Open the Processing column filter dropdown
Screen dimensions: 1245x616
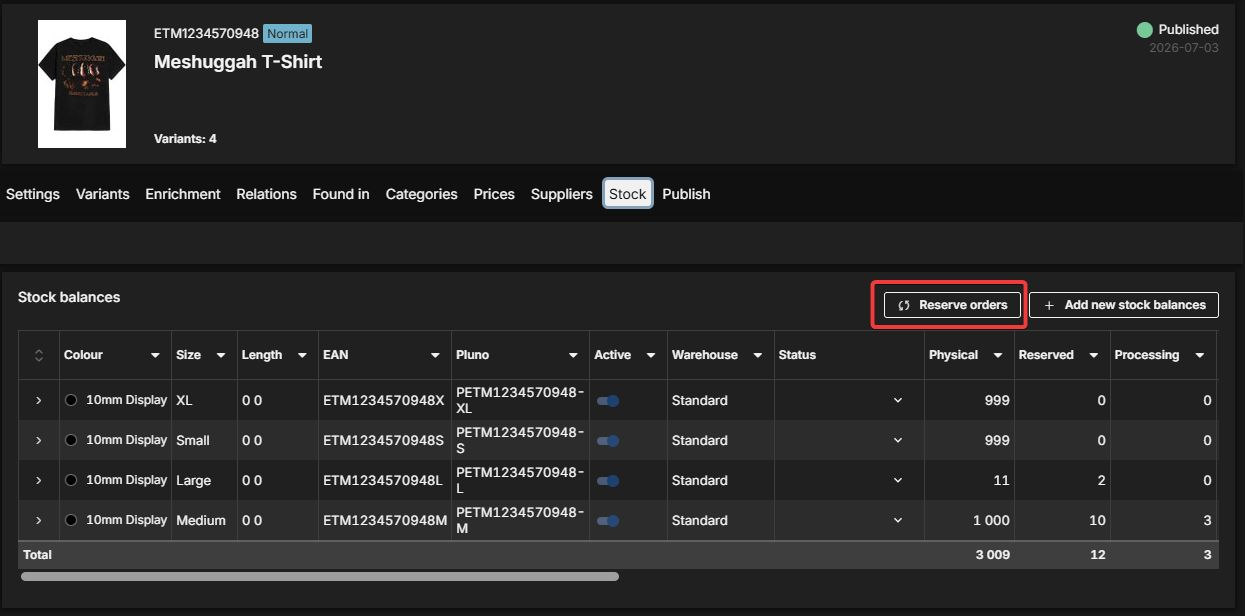click(1200, 355)
